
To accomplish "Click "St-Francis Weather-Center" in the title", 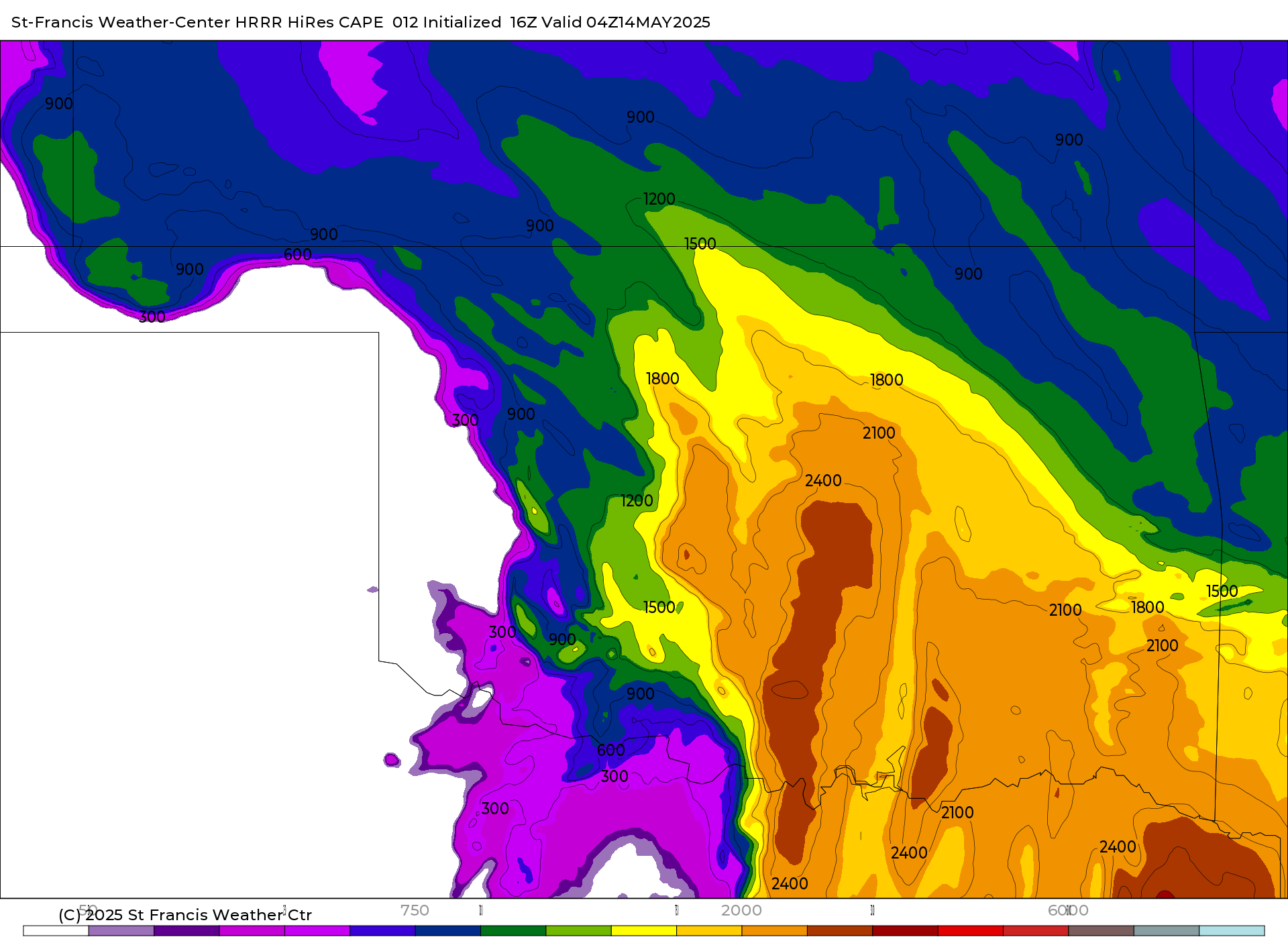I will [x=121, y=22].
